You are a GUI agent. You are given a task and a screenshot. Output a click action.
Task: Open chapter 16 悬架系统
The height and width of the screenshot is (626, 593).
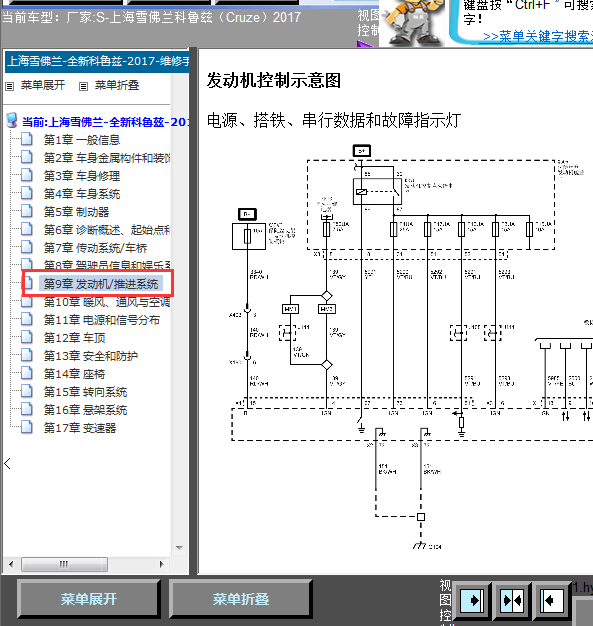[x=85, y=410]
